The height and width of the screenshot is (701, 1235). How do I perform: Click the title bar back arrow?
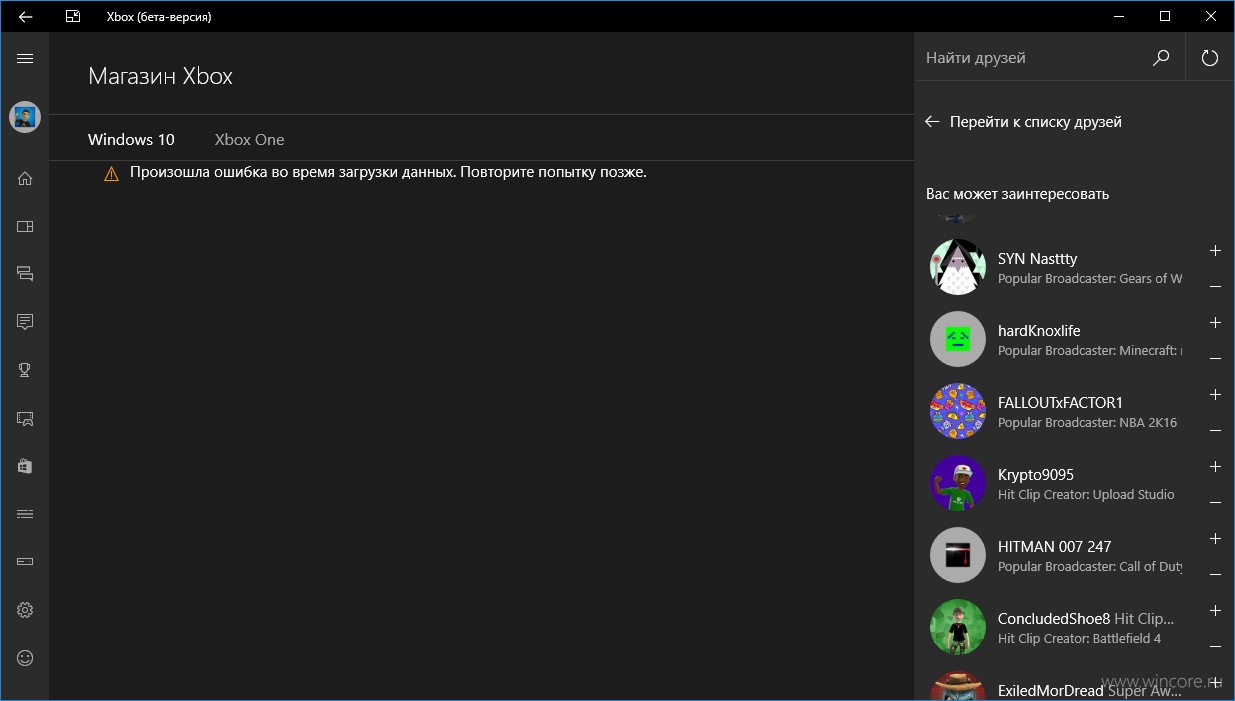click(25, 16)
